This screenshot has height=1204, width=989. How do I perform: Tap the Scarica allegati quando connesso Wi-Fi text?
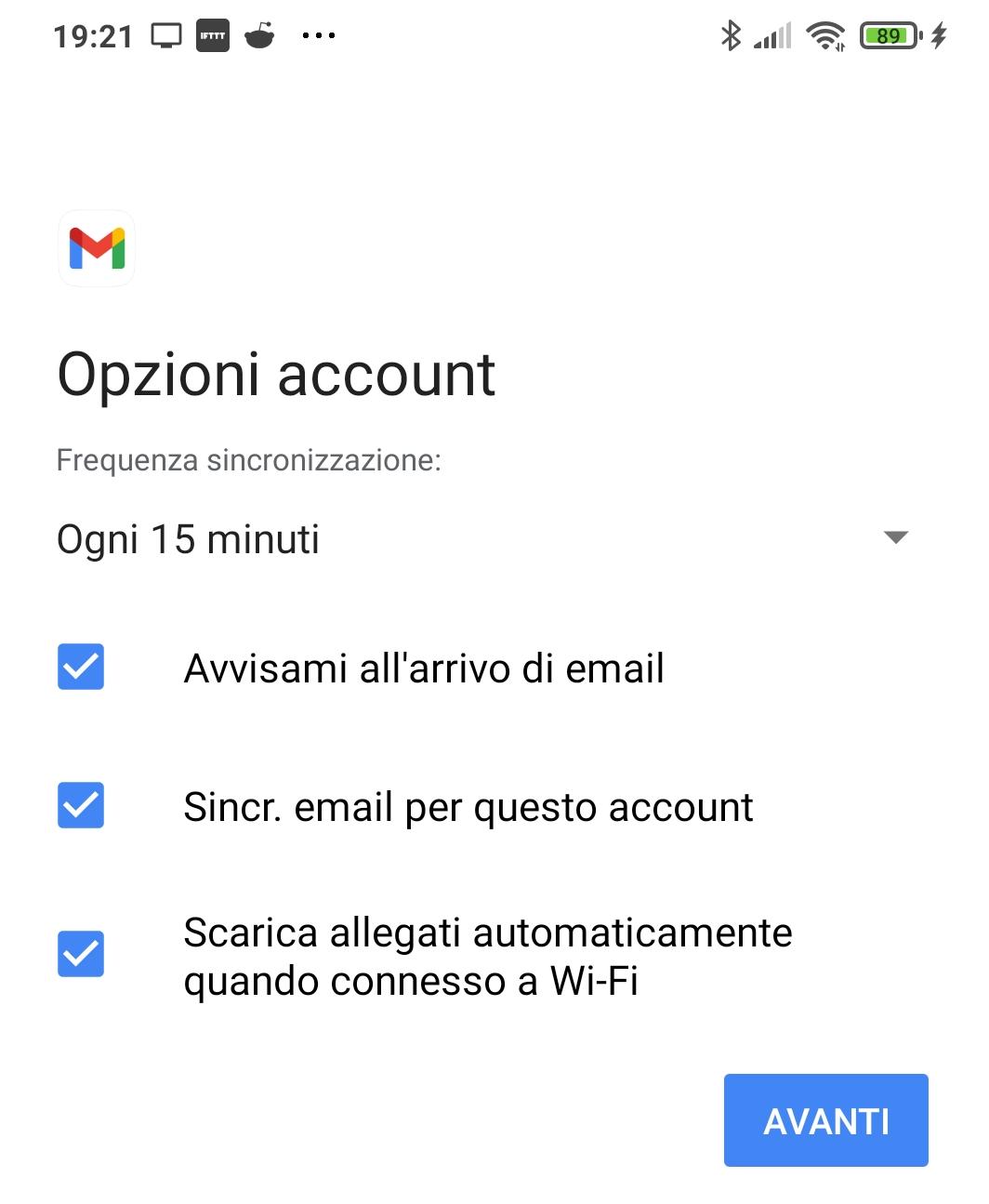488,956
